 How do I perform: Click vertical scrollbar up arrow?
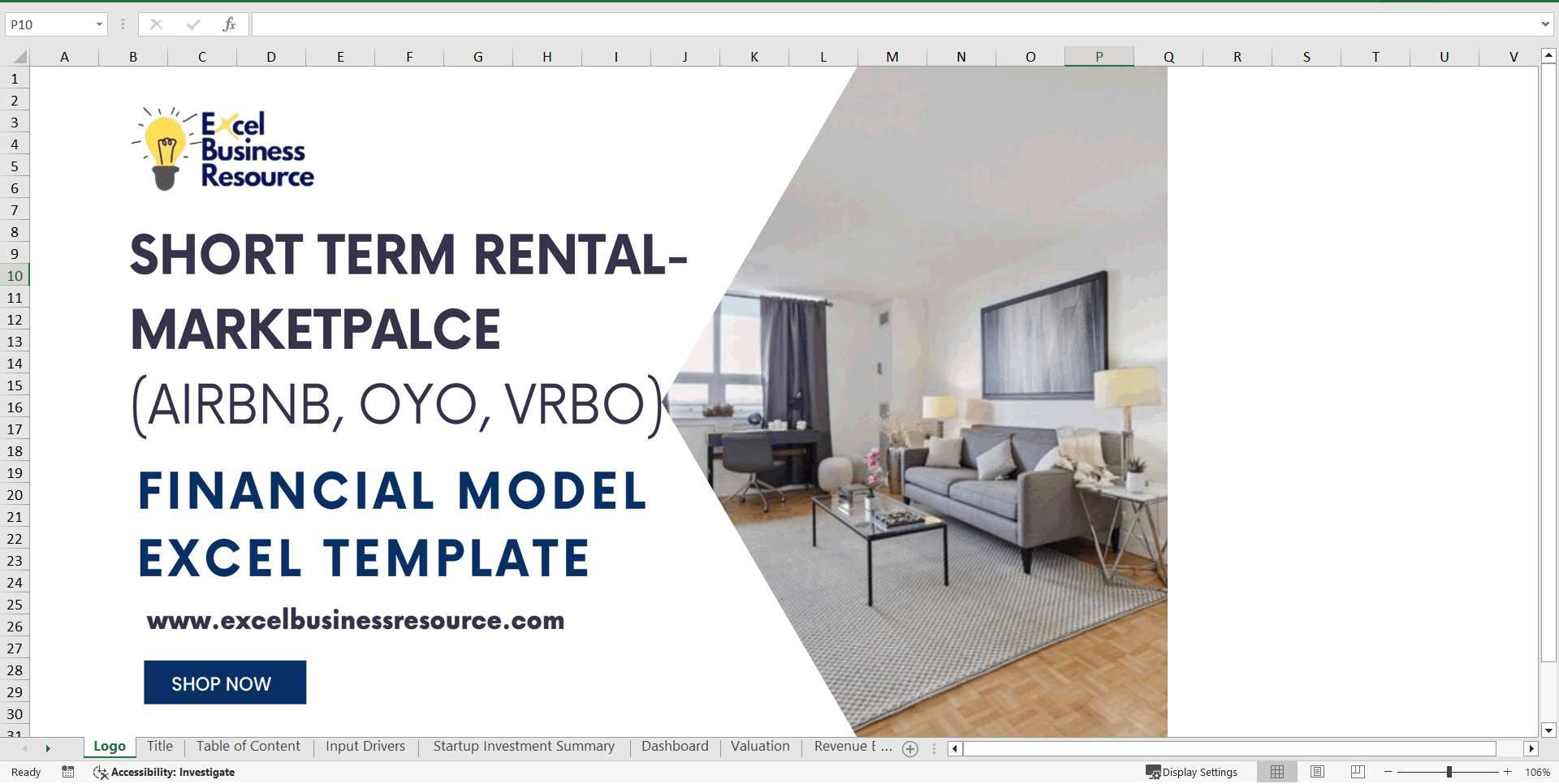1548,56
